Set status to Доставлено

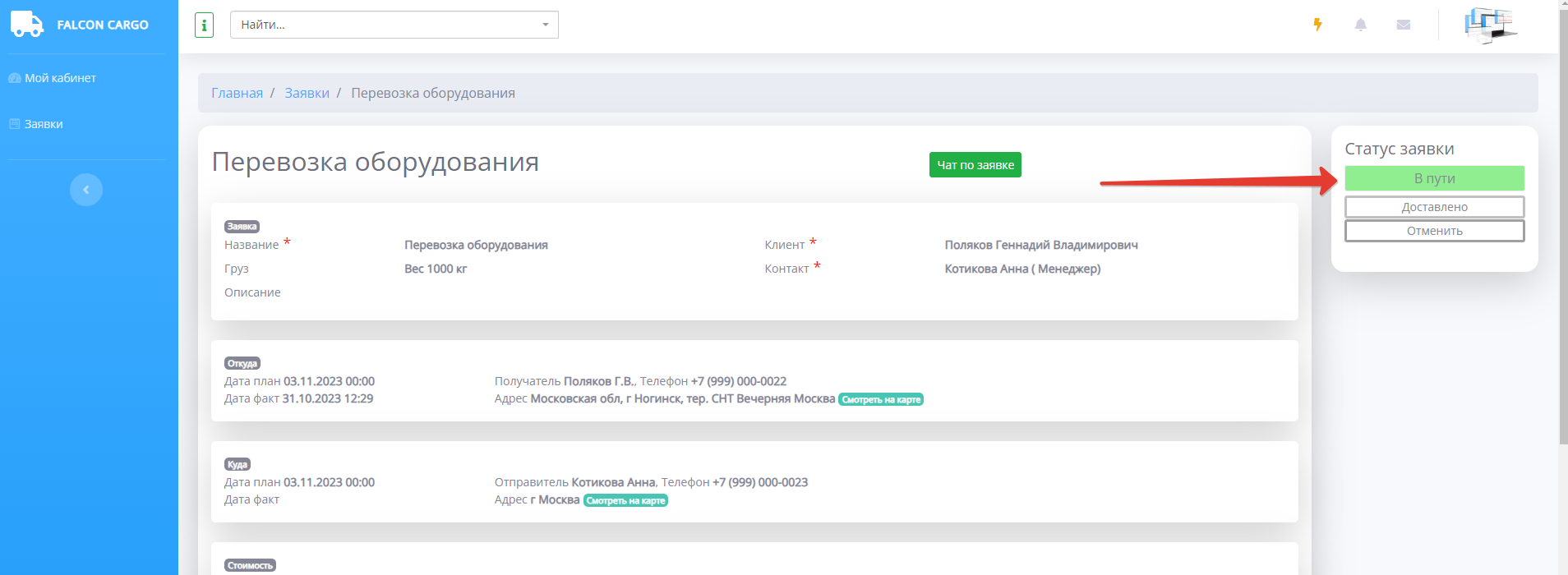tap(1434, 207)
